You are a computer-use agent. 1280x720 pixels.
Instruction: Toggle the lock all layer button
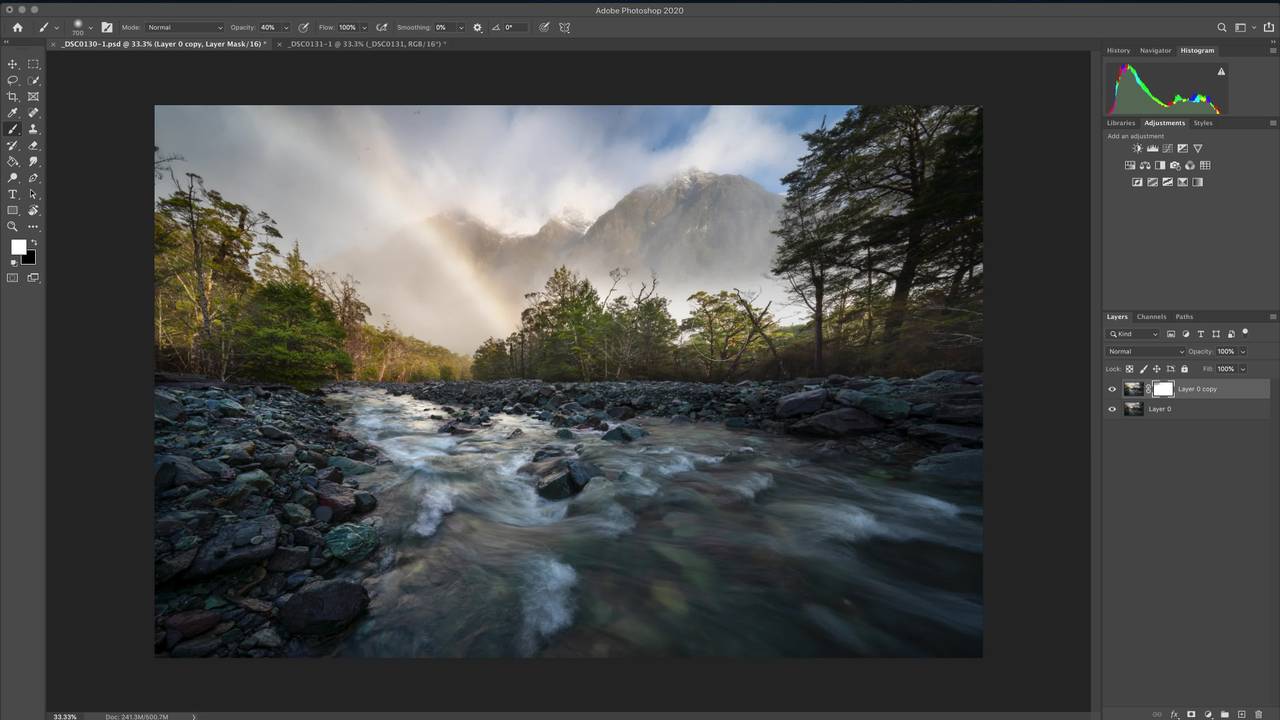coord(1185,369)
